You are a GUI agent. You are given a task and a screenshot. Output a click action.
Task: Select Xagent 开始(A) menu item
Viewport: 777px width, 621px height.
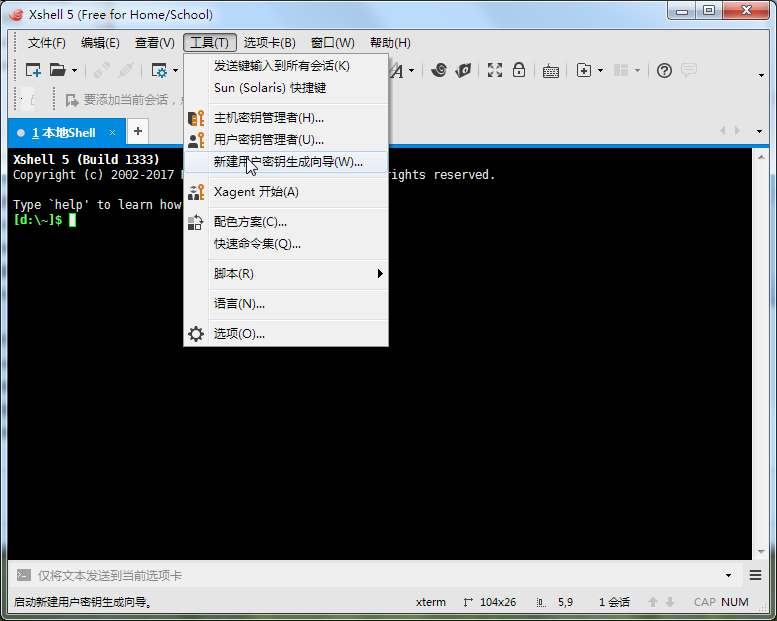[x=286, y=192]
